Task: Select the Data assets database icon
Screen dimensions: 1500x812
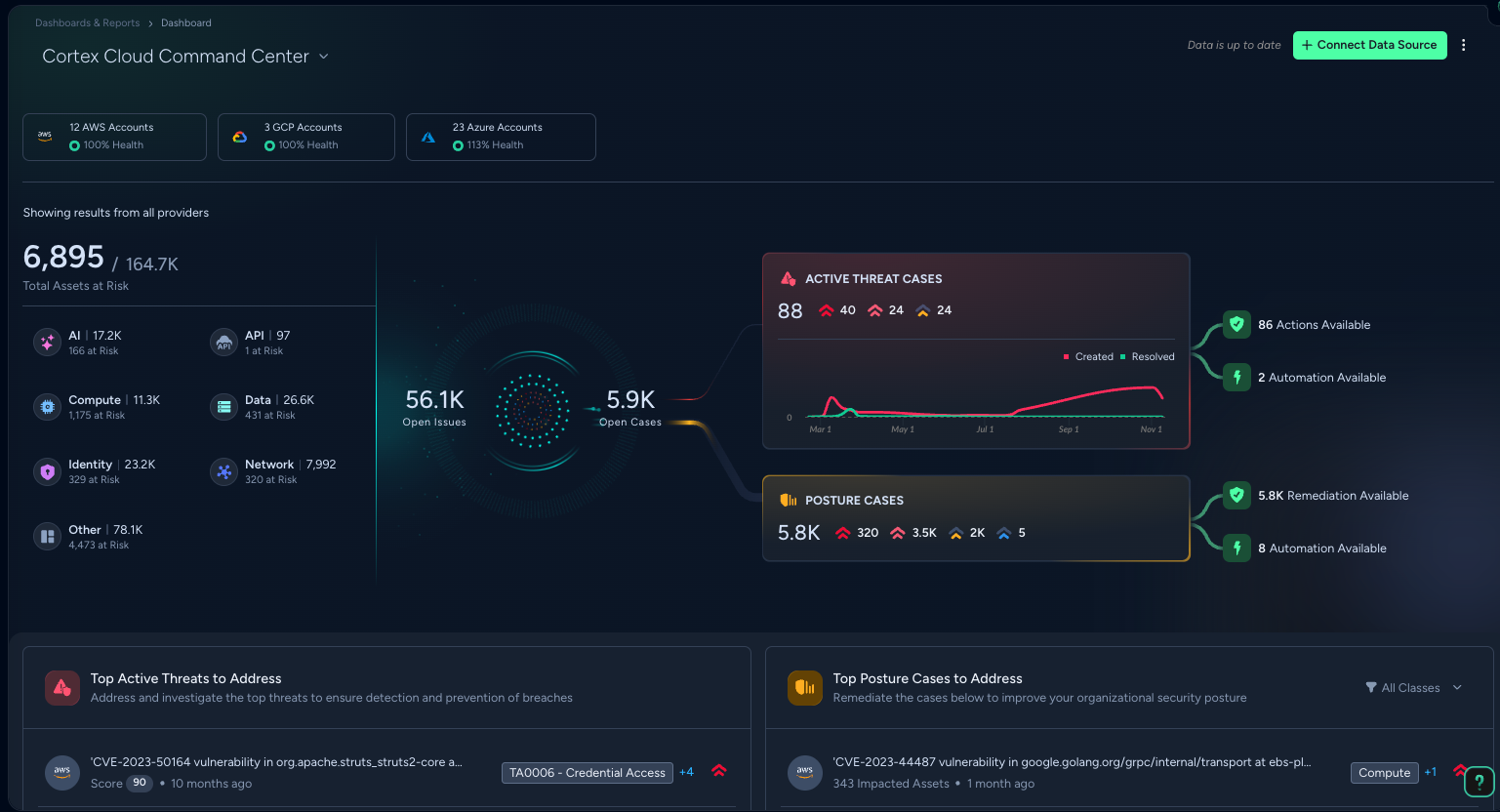Action: pyautogui.click(x=223, y=407)
